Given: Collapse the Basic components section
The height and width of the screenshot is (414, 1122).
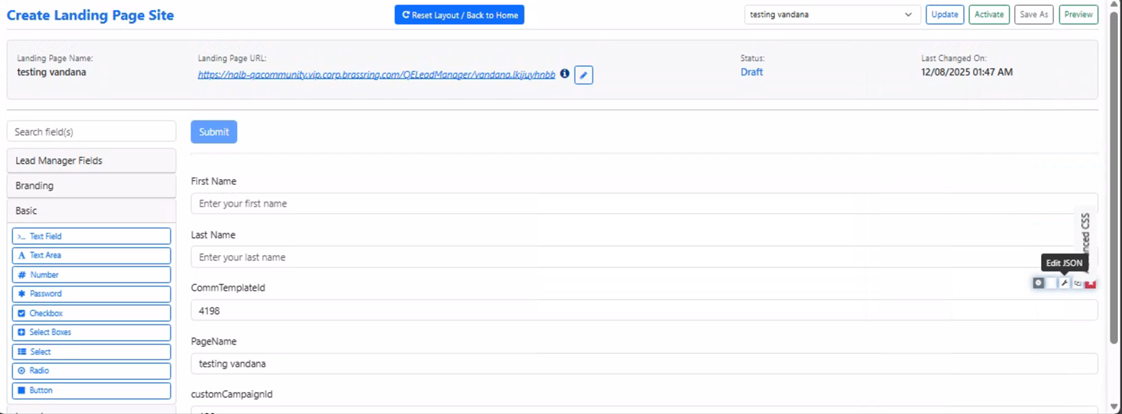Looking at the screenshot, I should pos(91,211).
